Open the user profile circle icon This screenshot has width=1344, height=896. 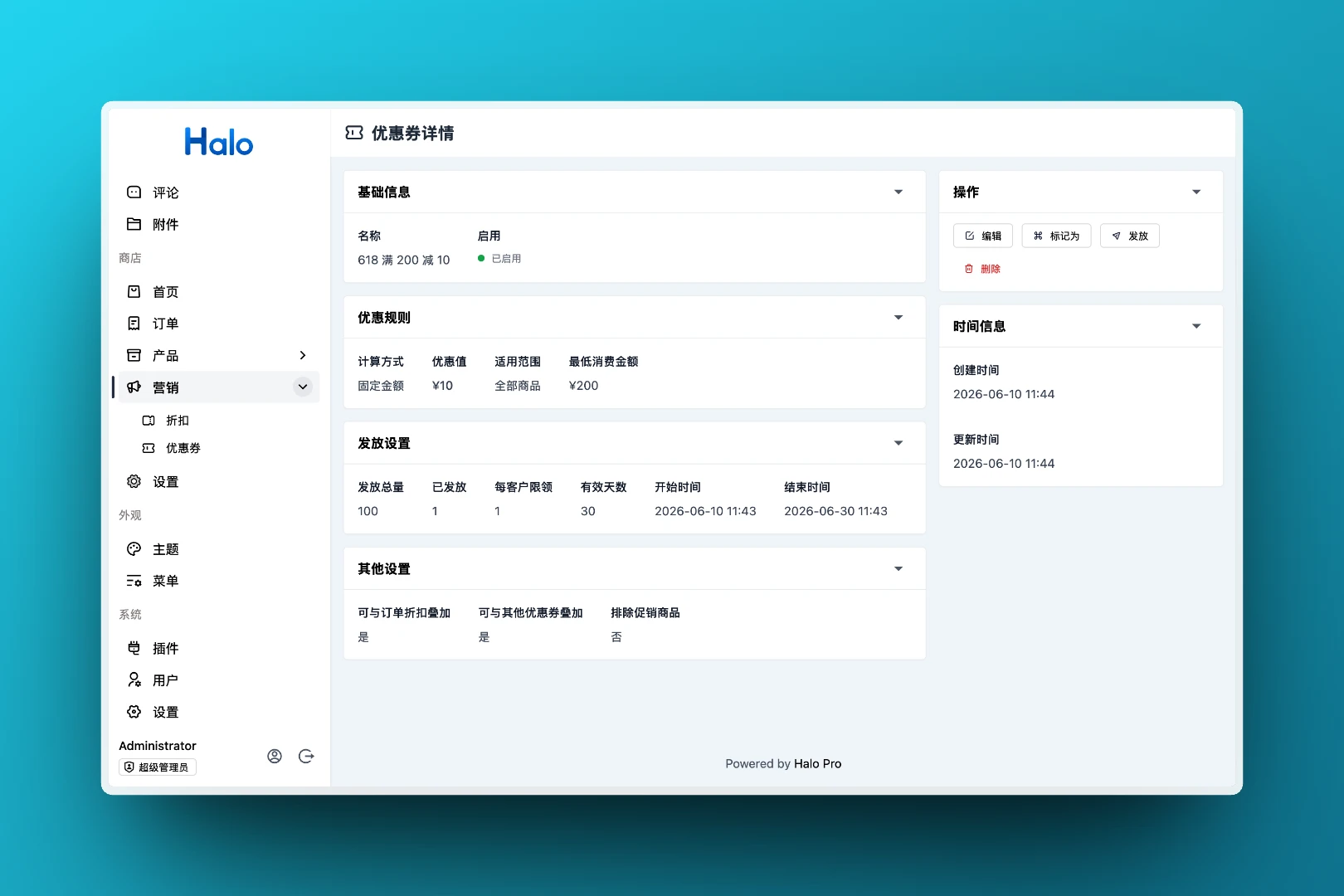coord(275,756)
